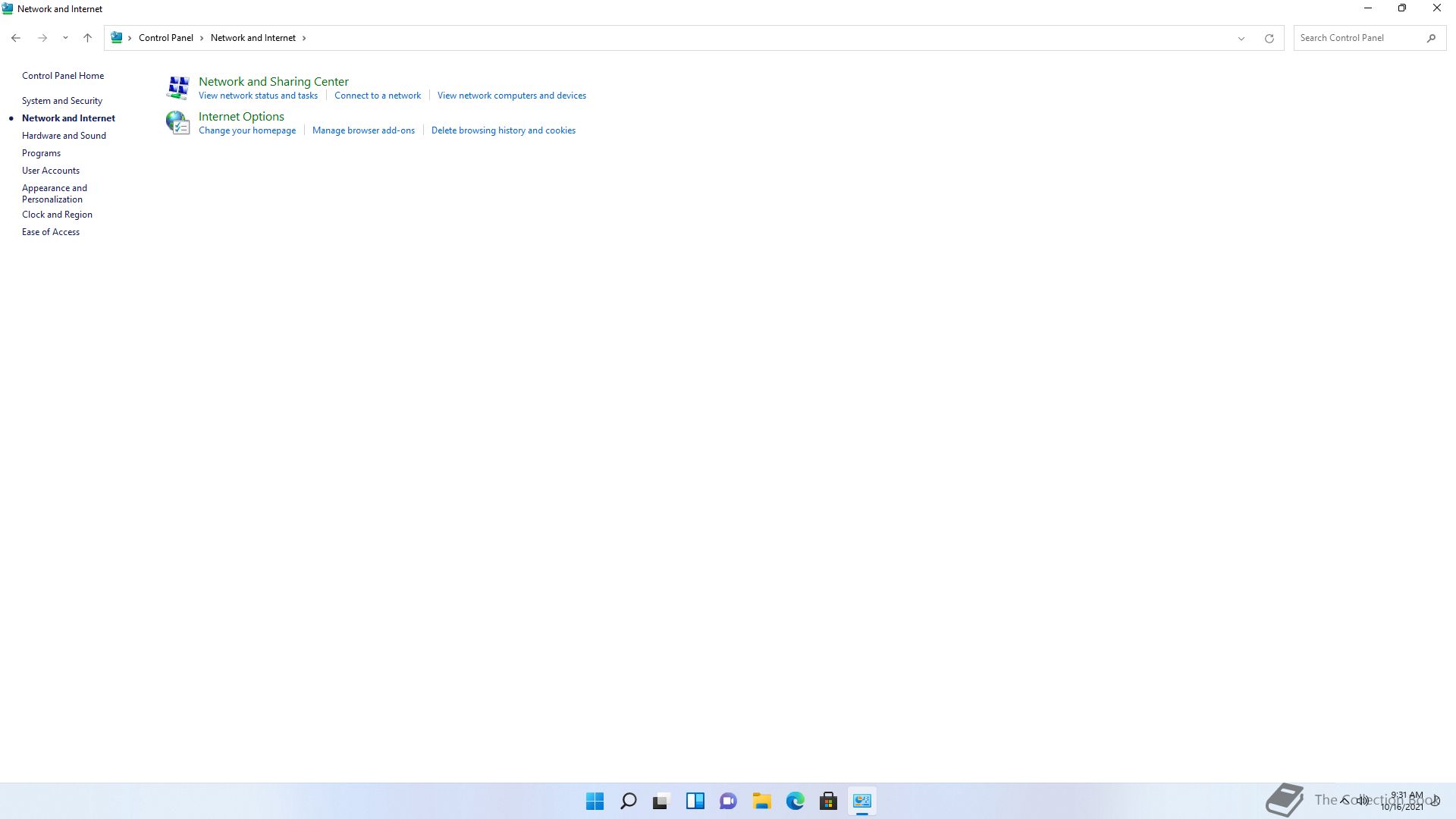Viewport: 1456px width, 819px height.
Task: Go to Control Panel Home
Action: [63, 76]
